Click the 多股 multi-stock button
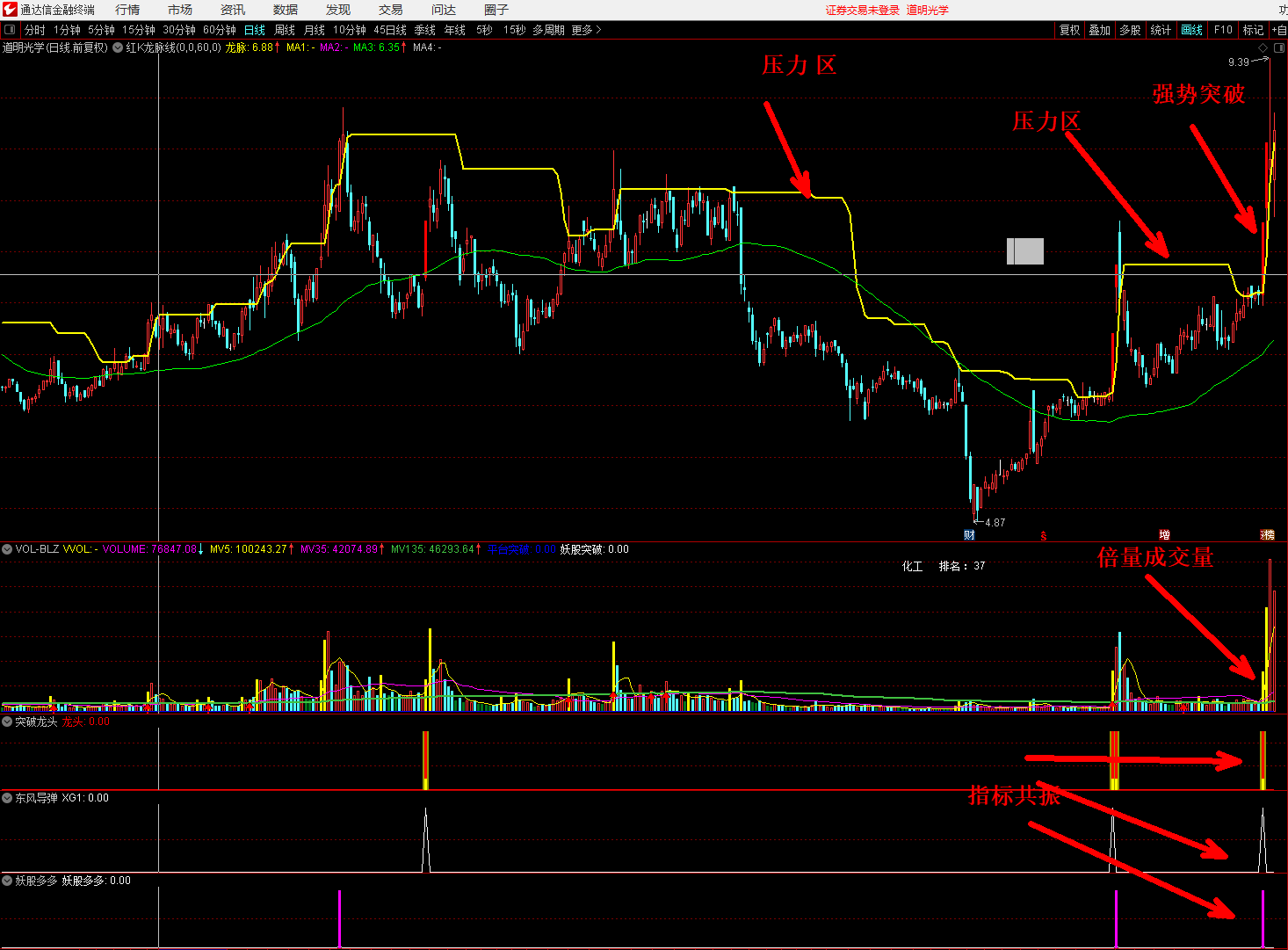1288x950 pixels. [1130, 30]
